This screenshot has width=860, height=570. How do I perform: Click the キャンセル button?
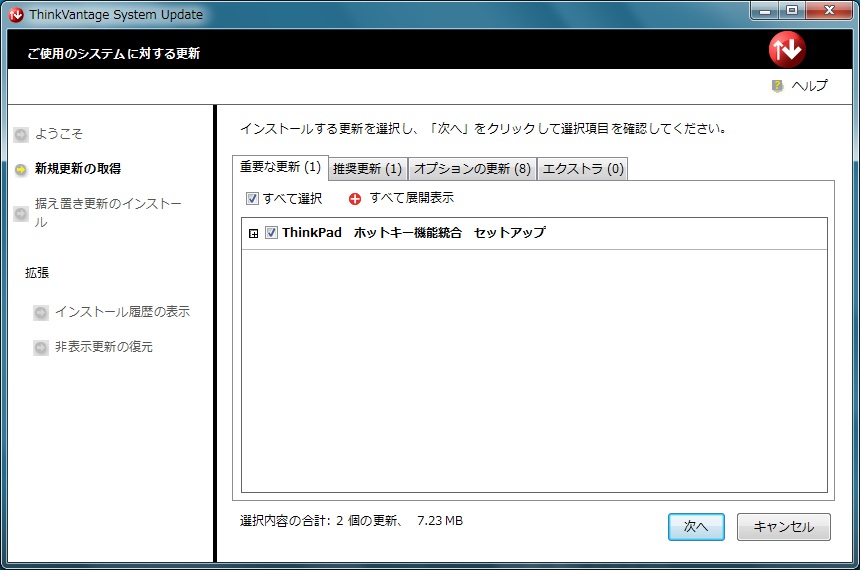pos(783,527)
